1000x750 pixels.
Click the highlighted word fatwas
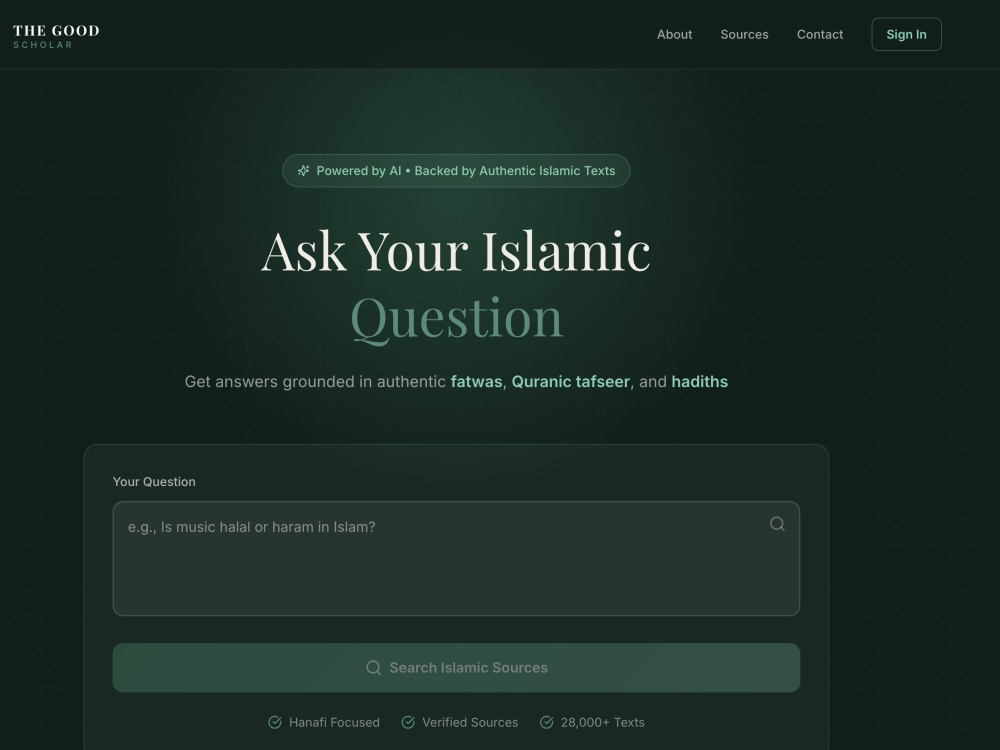coord(476,381)
